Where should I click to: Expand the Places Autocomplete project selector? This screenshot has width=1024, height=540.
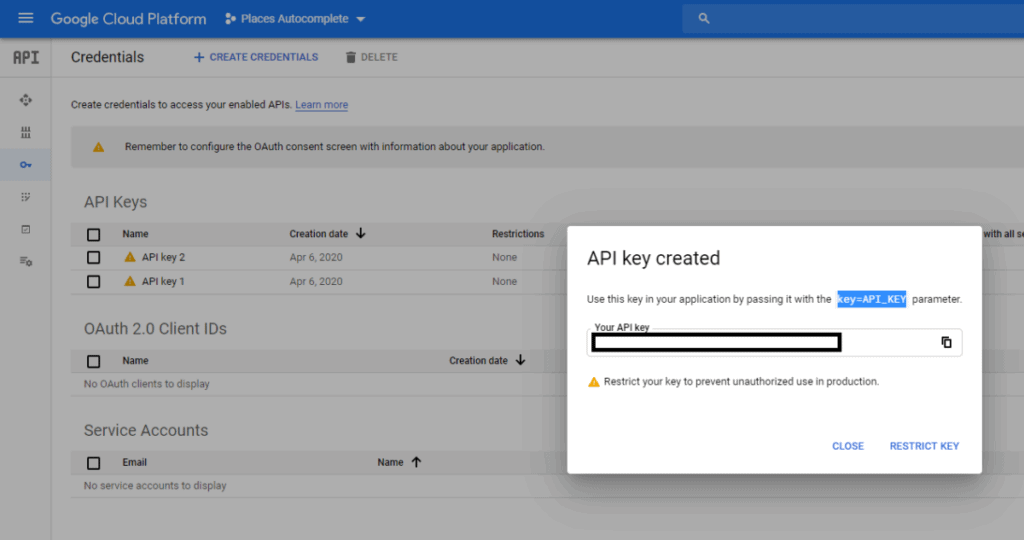(295, 19)
